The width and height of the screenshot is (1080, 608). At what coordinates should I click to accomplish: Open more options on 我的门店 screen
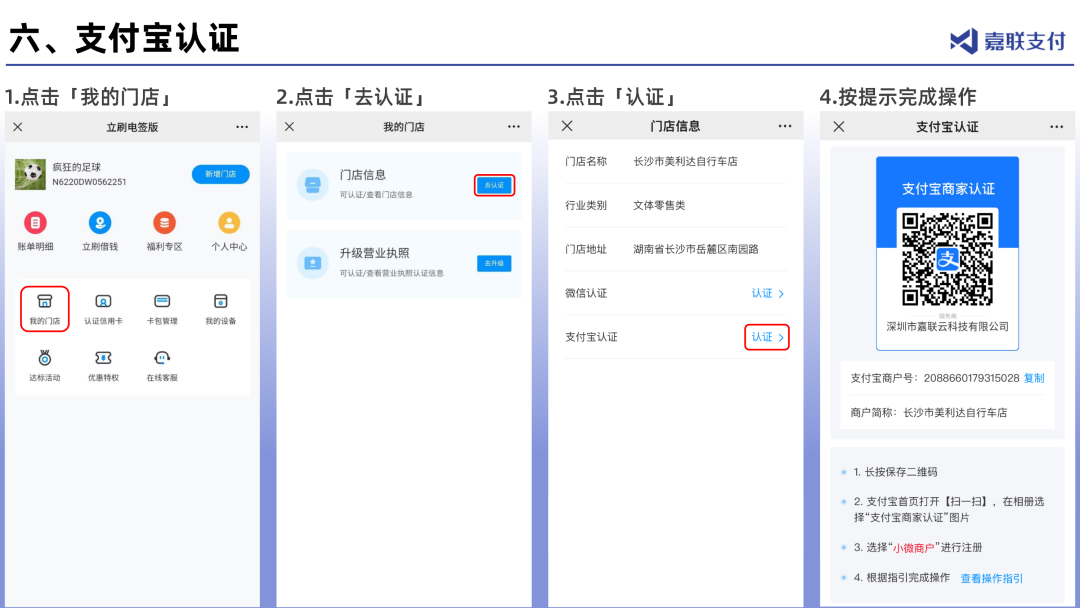coord(514,127)
